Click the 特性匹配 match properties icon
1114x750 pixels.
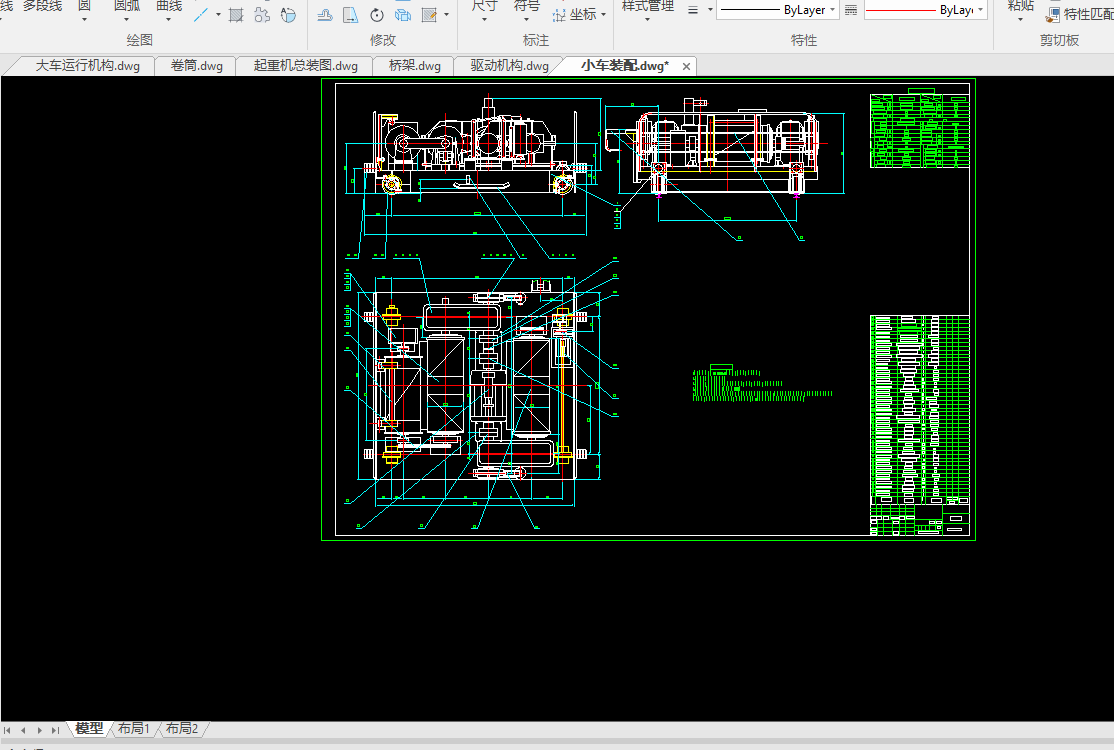1053,15
